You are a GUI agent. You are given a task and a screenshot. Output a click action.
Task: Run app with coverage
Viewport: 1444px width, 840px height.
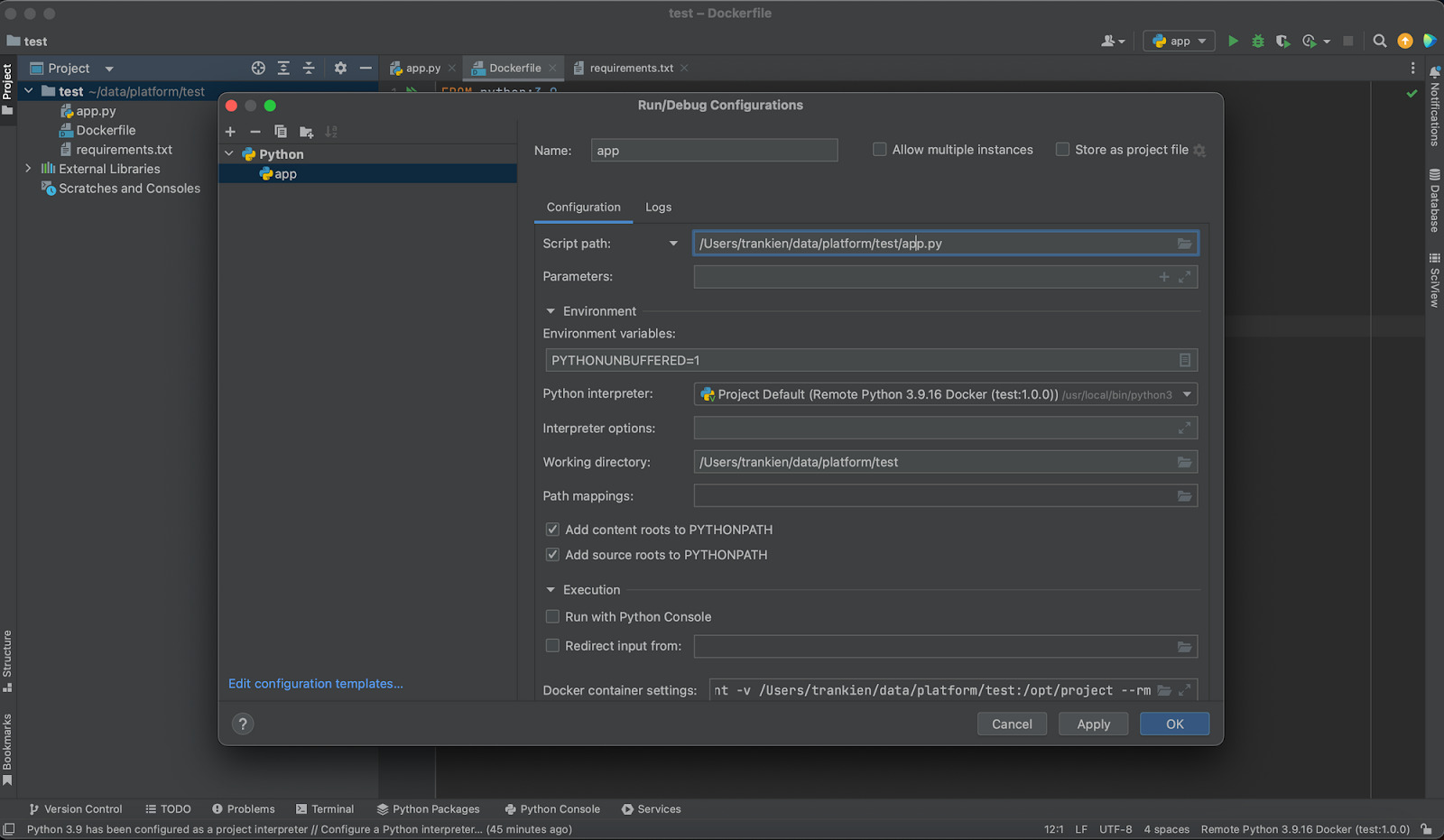[1282, 41]
